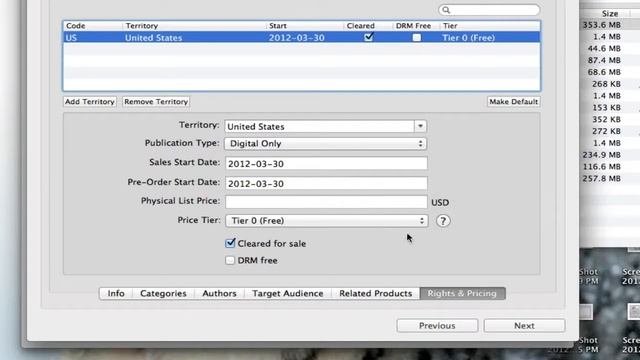Click the Physical List Price field
This screenshot has width=640, height=360.
click(326, 202)
